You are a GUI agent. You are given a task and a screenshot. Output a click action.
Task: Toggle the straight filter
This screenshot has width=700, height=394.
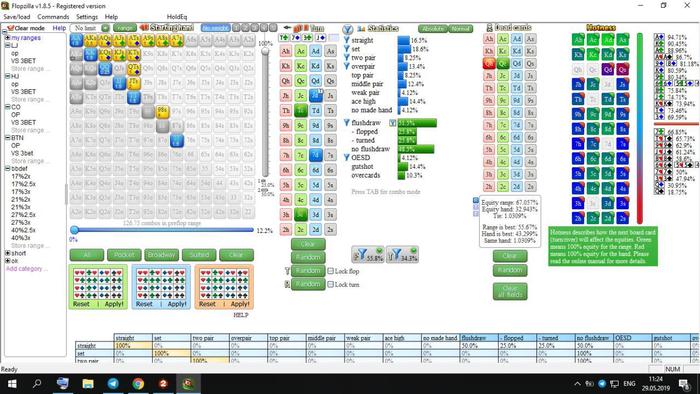click(346, 40)
